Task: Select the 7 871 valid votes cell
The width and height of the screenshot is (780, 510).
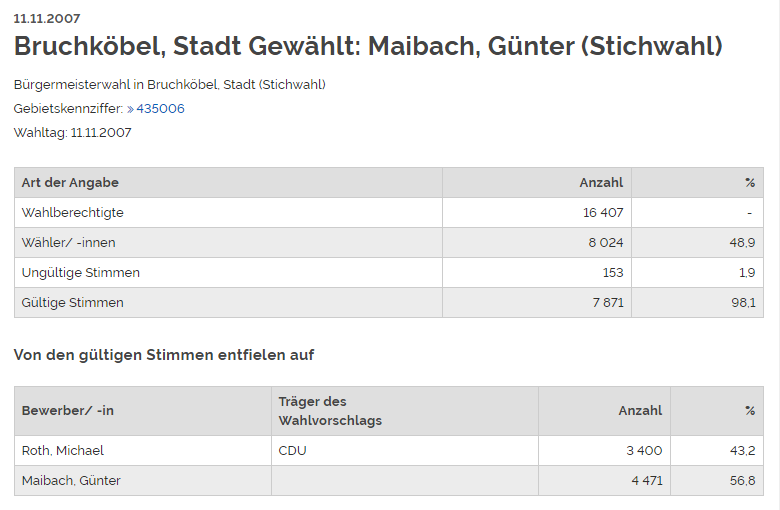Action: tap(606, 302)
